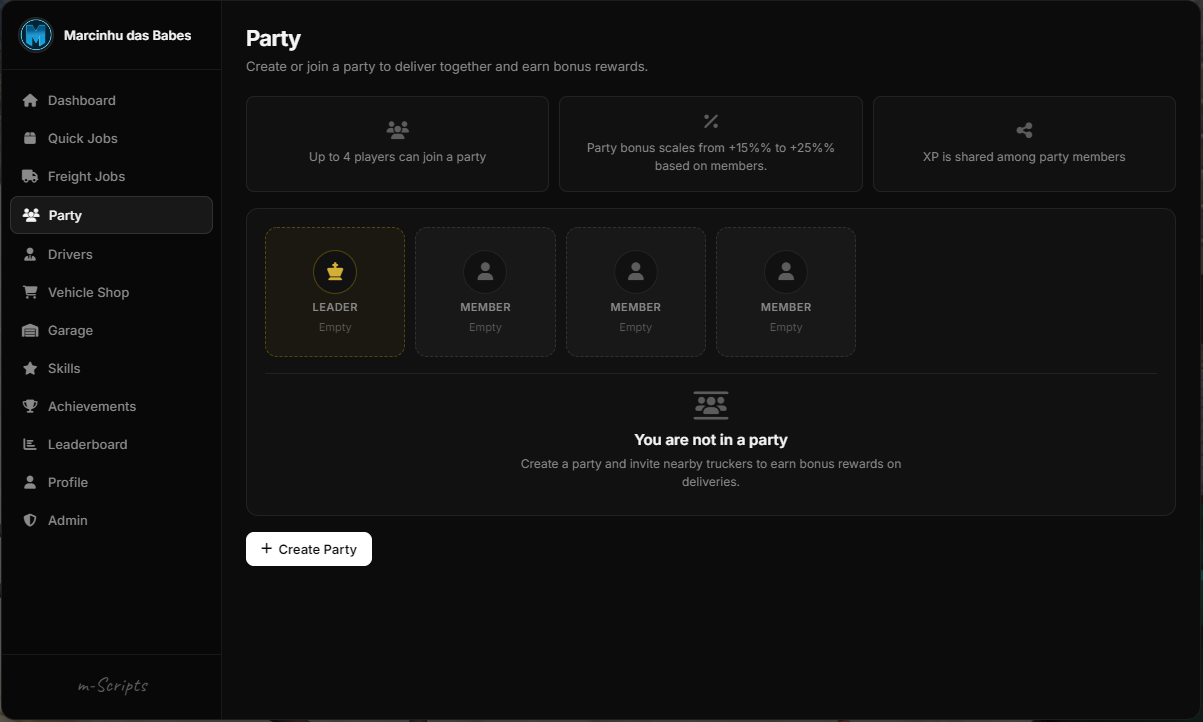
Task: Click the Admin shield icon
Action: point(30,520)
